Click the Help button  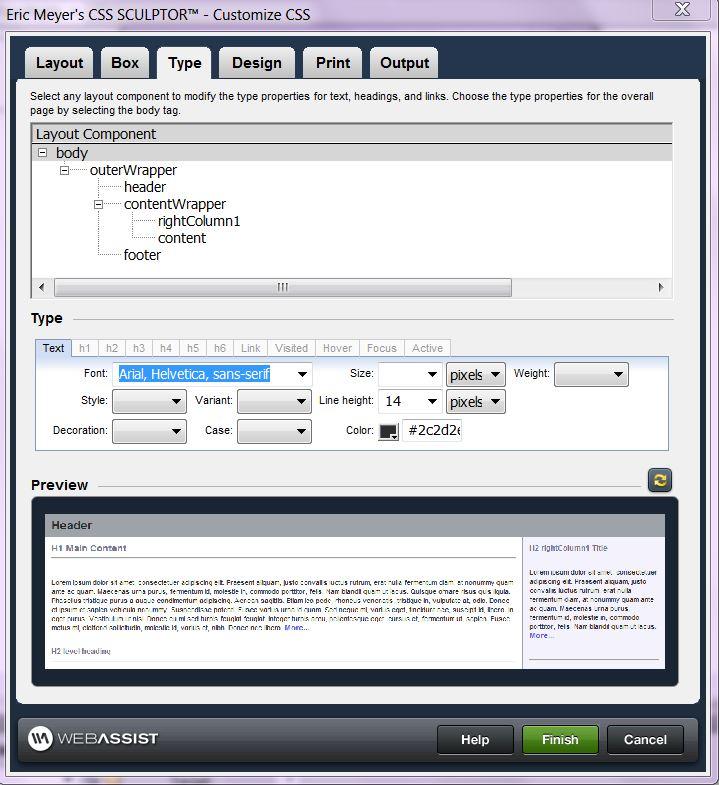[x=475, y=739]
